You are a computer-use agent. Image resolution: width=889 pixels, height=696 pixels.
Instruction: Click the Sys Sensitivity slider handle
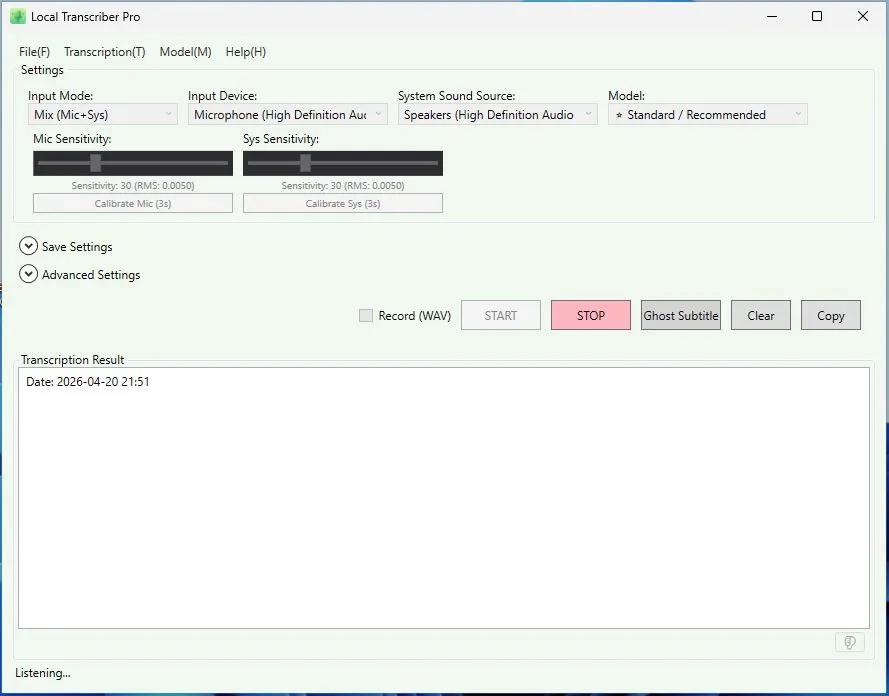[x=305, y=163]
